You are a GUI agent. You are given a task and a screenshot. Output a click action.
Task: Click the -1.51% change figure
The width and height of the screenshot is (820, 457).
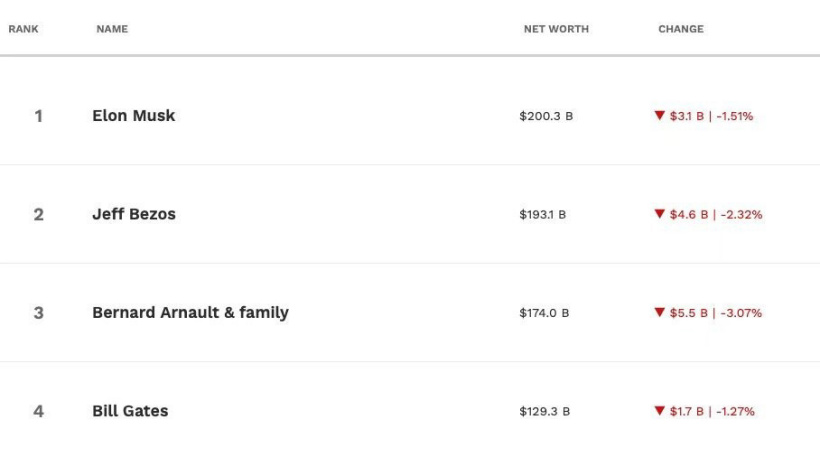pos(734,116)
